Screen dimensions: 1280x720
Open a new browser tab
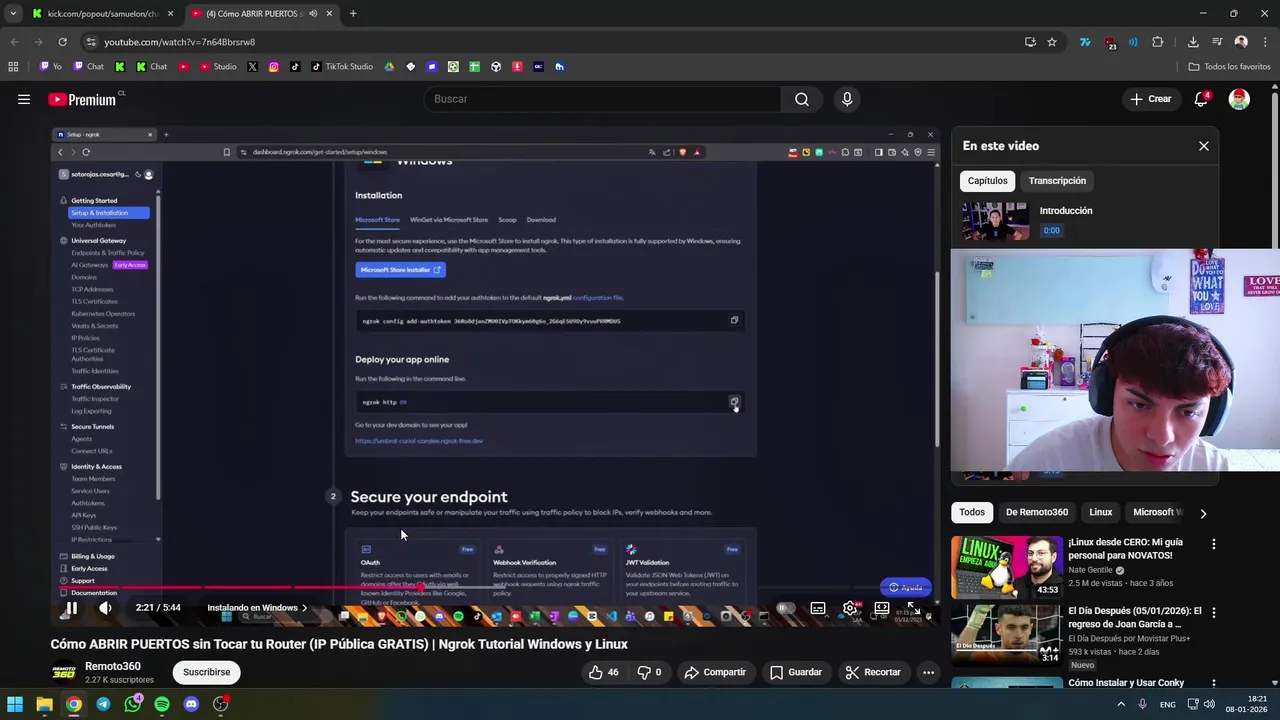pyautogui.click(x=353, y=14)
